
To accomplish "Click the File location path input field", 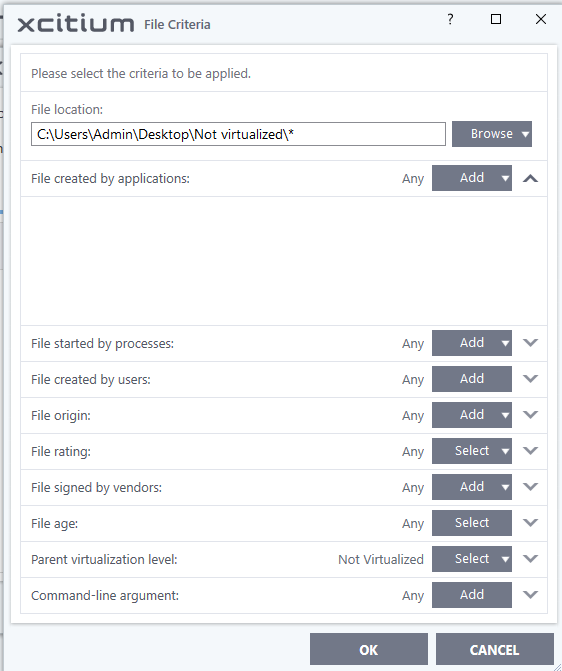I will [x=238, y=134].
